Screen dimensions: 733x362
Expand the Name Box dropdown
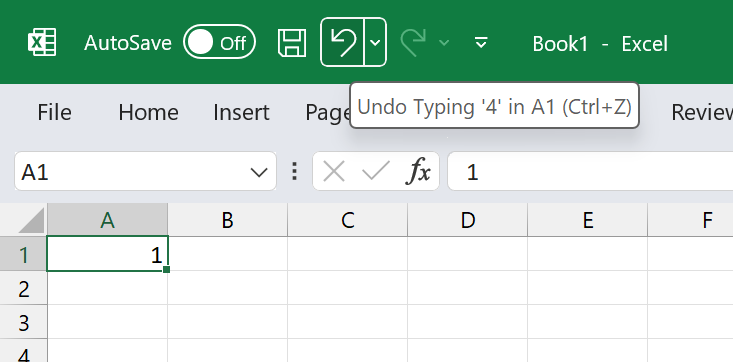pos(259,172)
